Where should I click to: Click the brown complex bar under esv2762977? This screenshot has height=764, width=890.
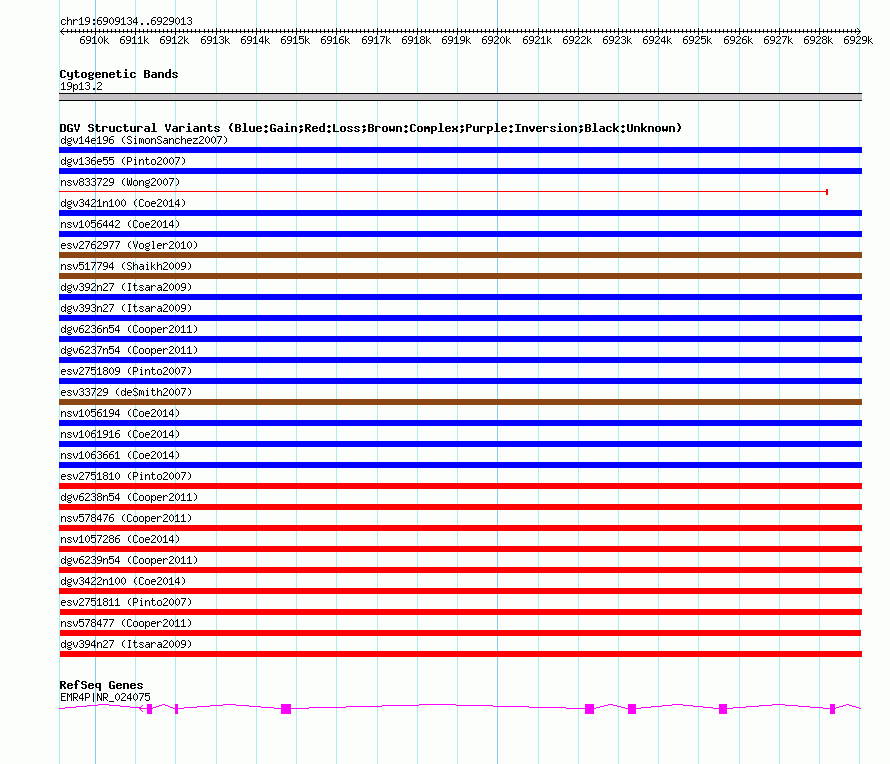pos(460,255)
